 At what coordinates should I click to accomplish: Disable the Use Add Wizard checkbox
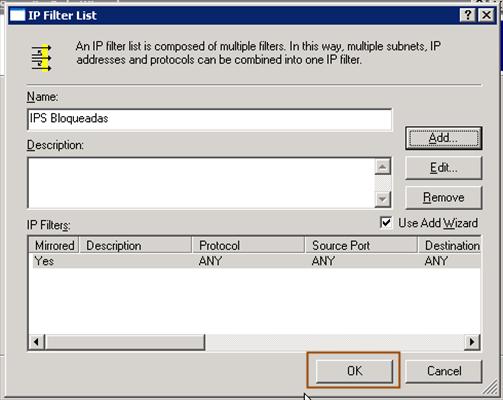point(386,223)
